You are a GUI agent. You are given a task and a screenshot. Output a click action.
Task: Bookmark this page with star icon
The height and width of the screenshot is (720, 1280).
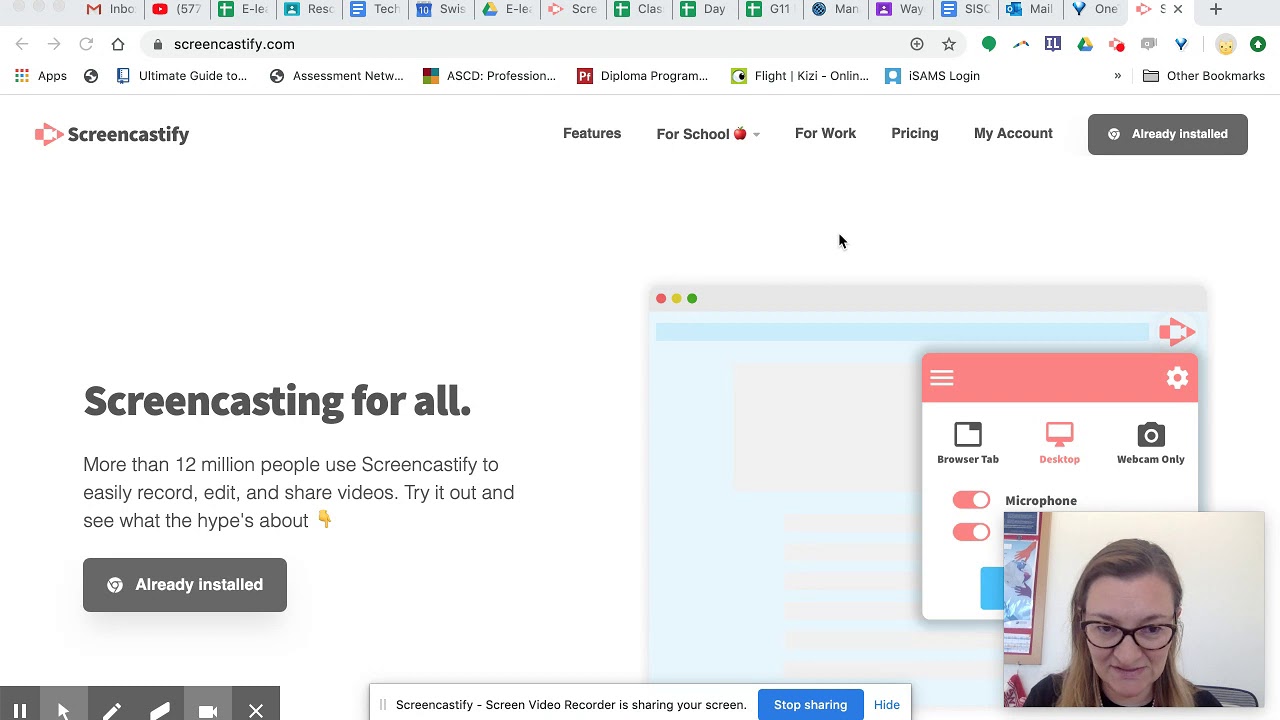click(x=949, y=44)
